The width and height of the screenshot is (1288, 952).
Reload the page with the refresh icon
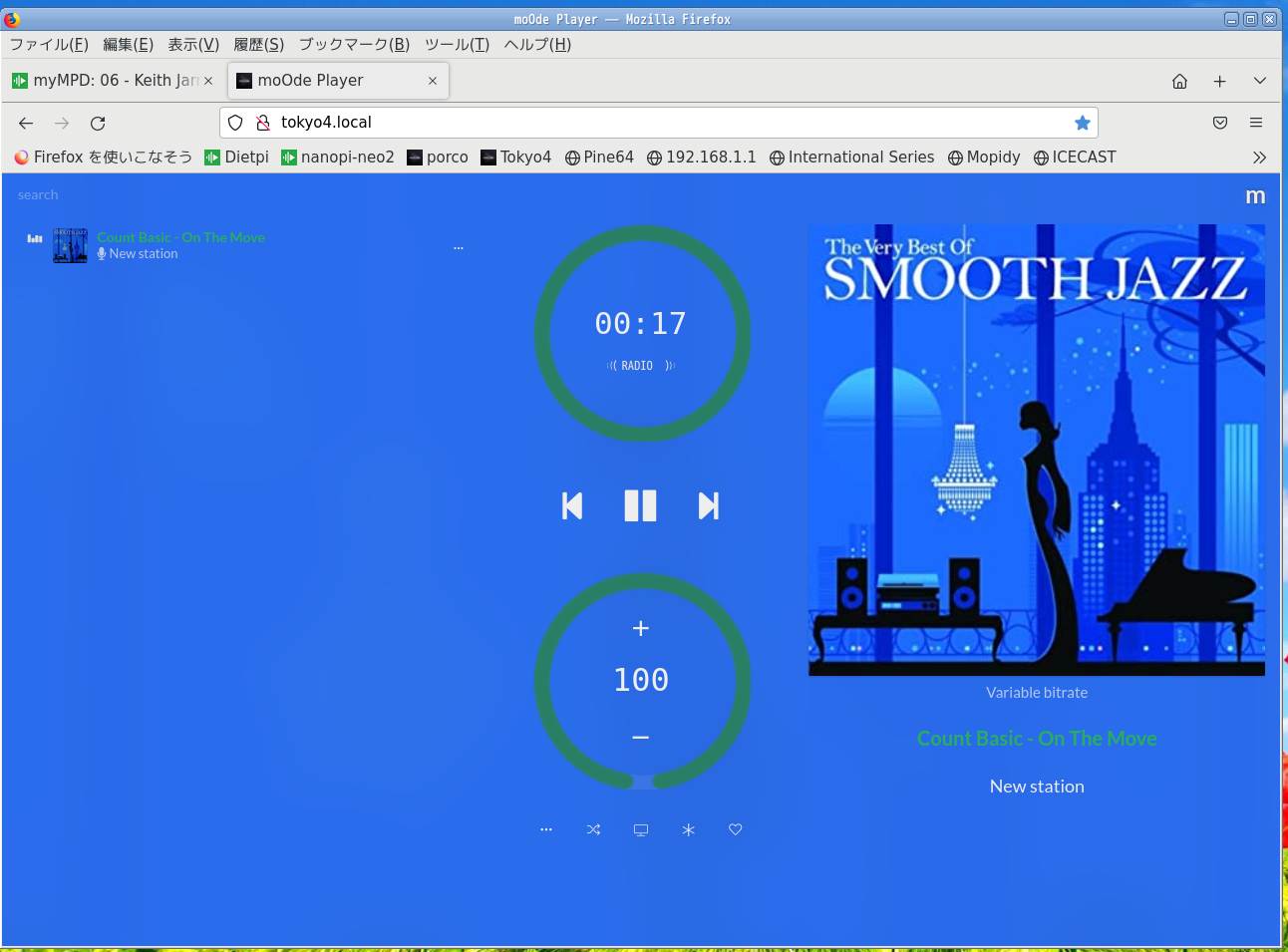98,124
